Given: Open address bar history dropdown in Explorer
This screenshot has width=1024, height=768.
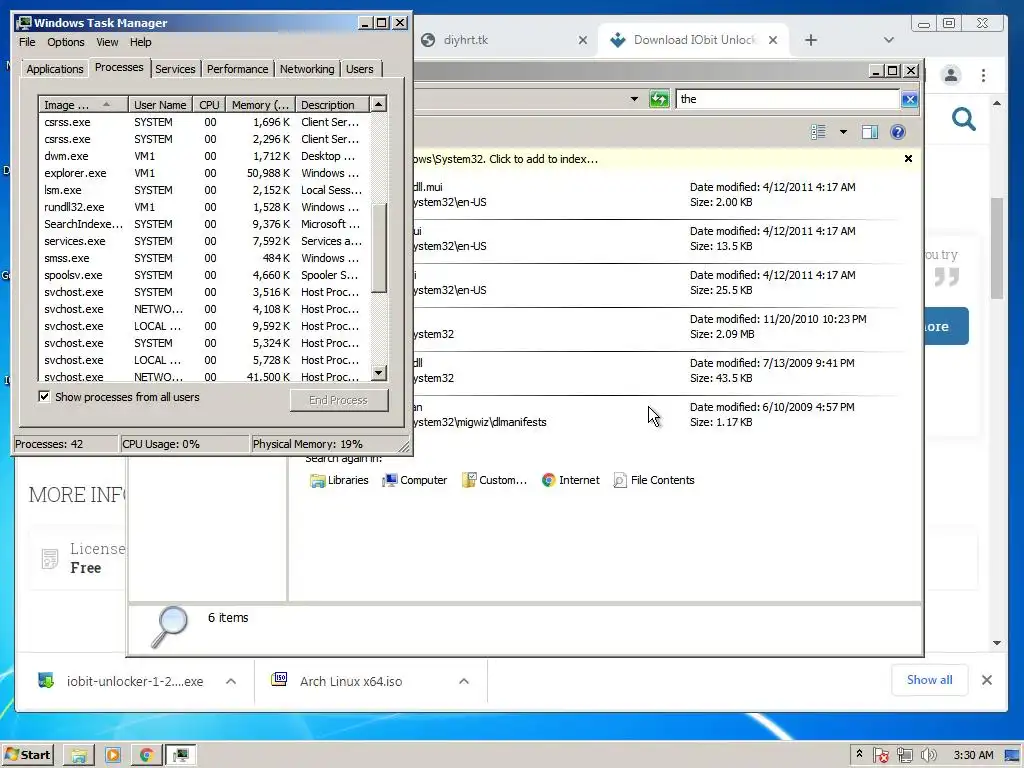Looking at the screenshot, I should (x=633, y=99).
